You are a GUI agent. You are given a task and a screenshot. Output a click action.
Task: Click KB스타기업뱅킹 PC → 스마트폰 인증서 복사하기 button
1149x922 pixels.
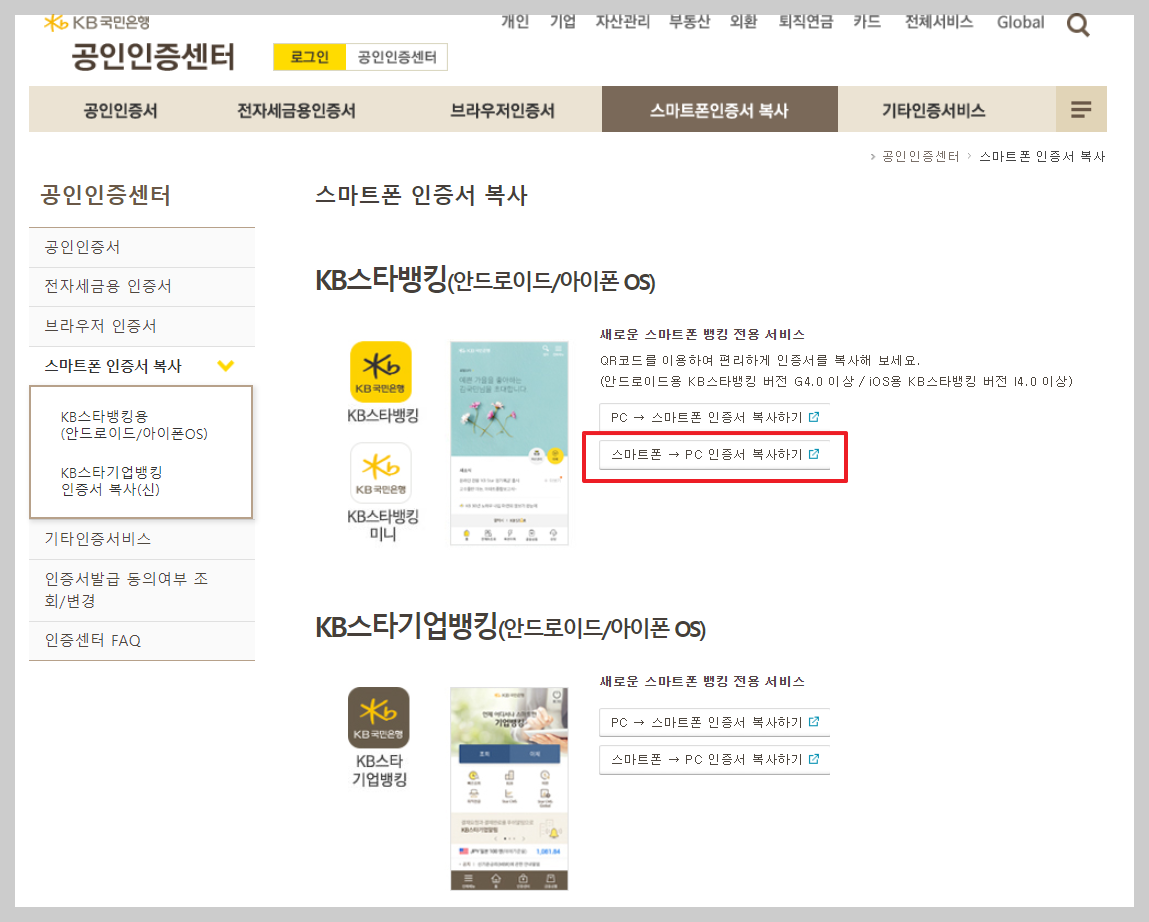tap(714, 722)
